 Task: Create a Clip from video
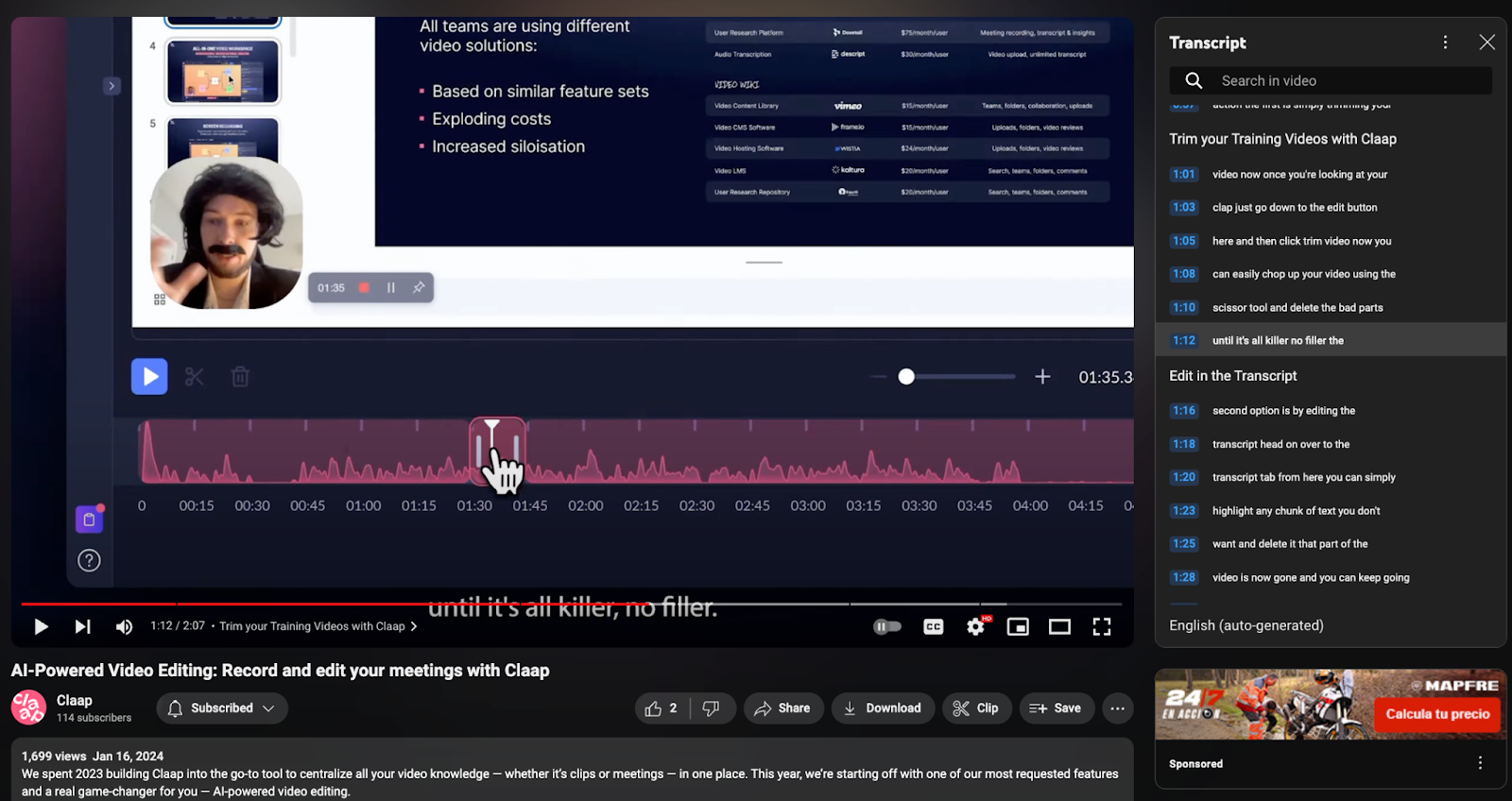pyautogui.click(x=976, y=708)
